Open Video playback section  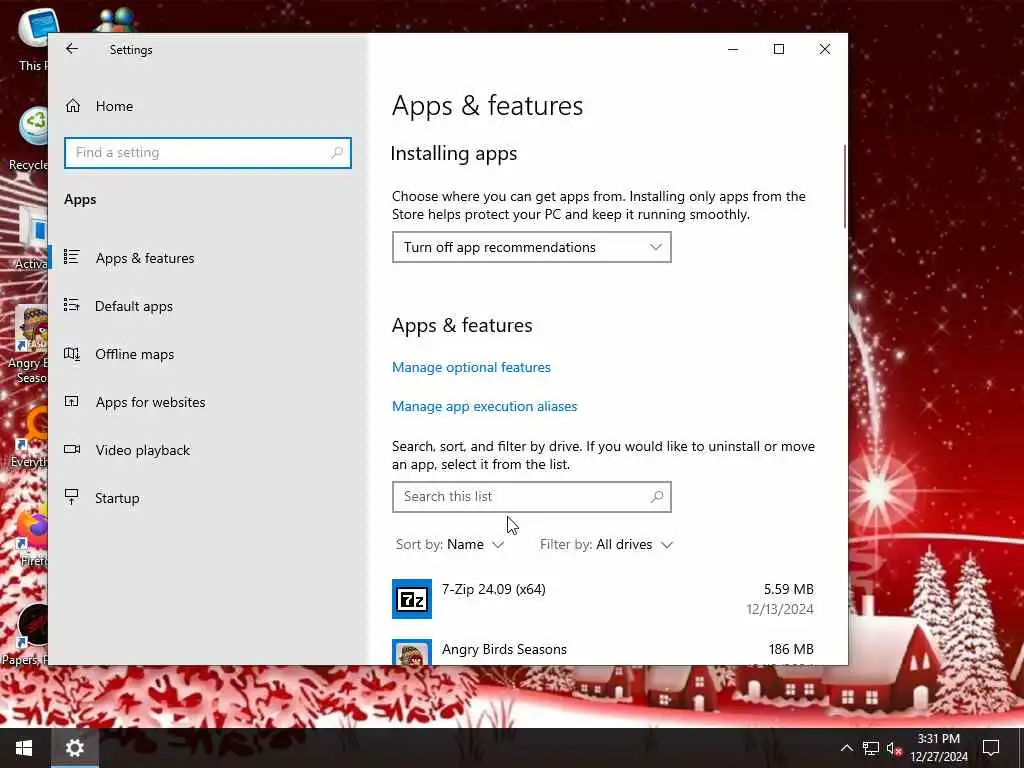tap(208, 450)
